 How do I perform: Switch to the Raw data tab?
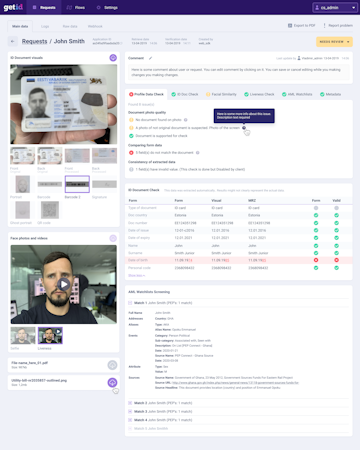[x=70, y=26]
